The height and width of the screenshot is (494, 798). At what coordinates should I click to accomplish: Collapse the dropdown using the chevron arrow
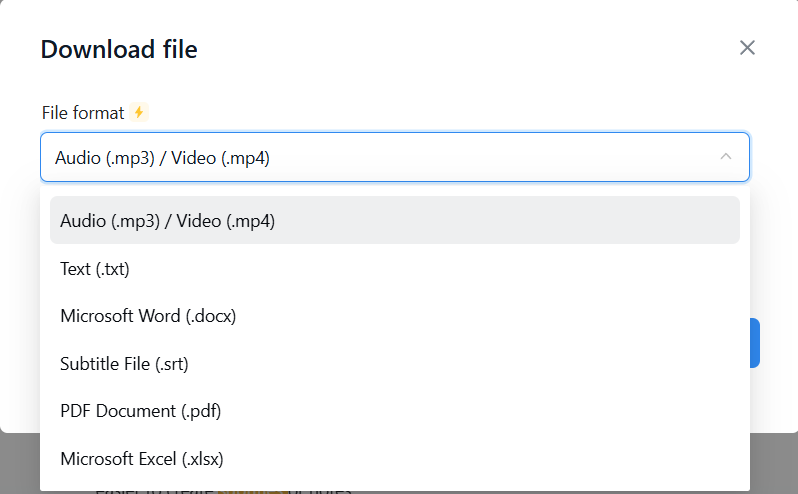tap(726, 157)
